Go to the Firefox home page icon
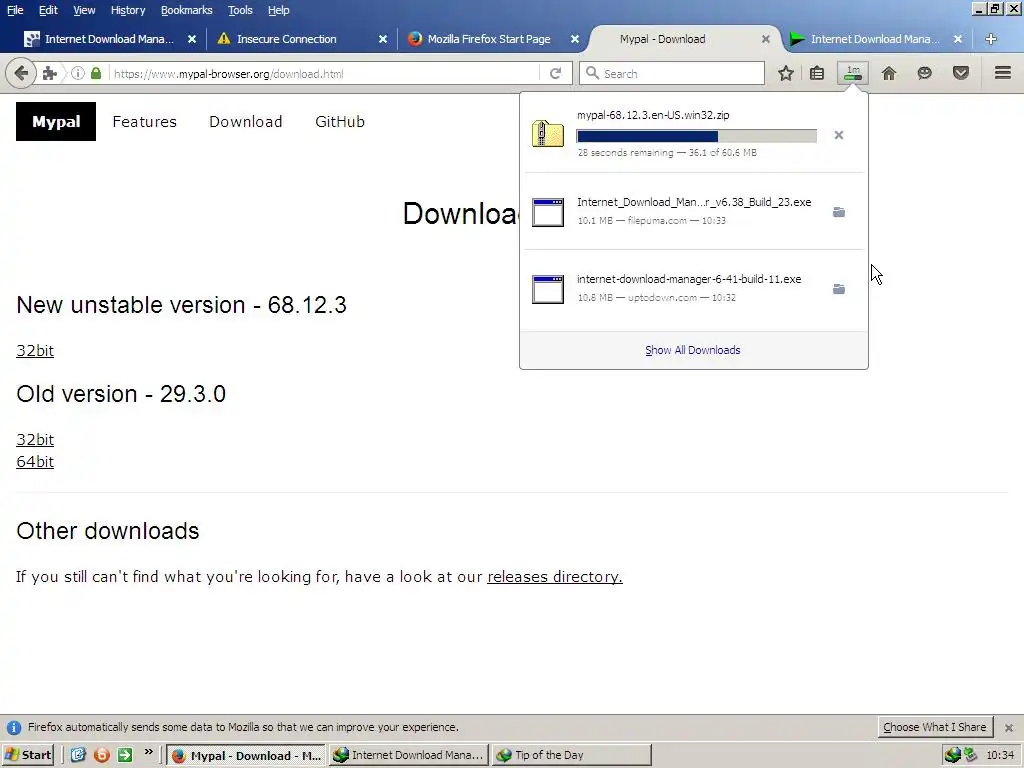1024x768 pixels. (889, 73)
